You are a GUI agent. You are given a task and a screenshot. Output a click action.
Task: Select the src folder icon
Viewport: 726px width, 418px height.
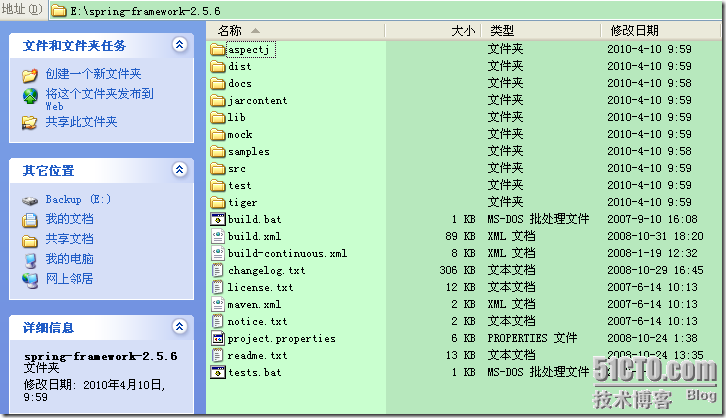click(x=218, y=168)
